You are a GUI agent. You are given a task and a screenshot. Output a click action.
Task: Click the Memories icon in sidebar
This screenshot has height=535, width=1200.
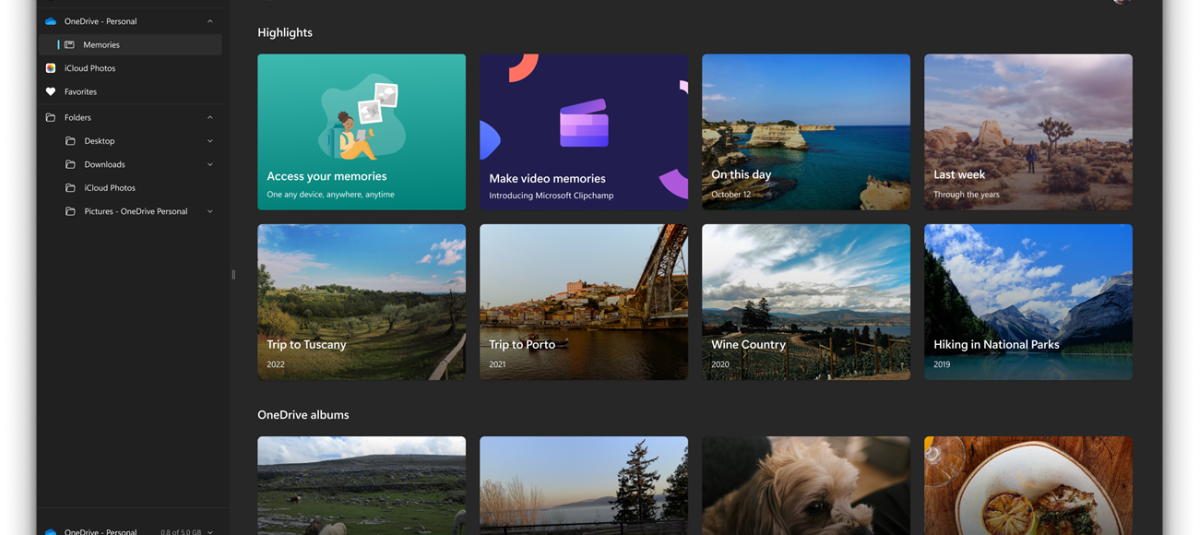pyautogui.click(x=70, y=45)
